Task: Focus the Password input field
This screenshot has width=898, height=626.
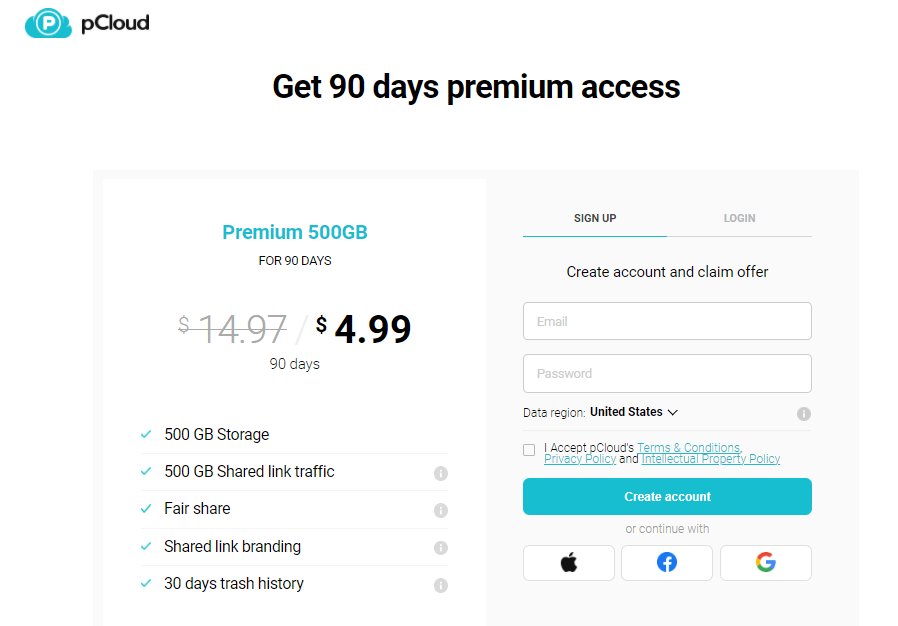Action: point(667,374)
